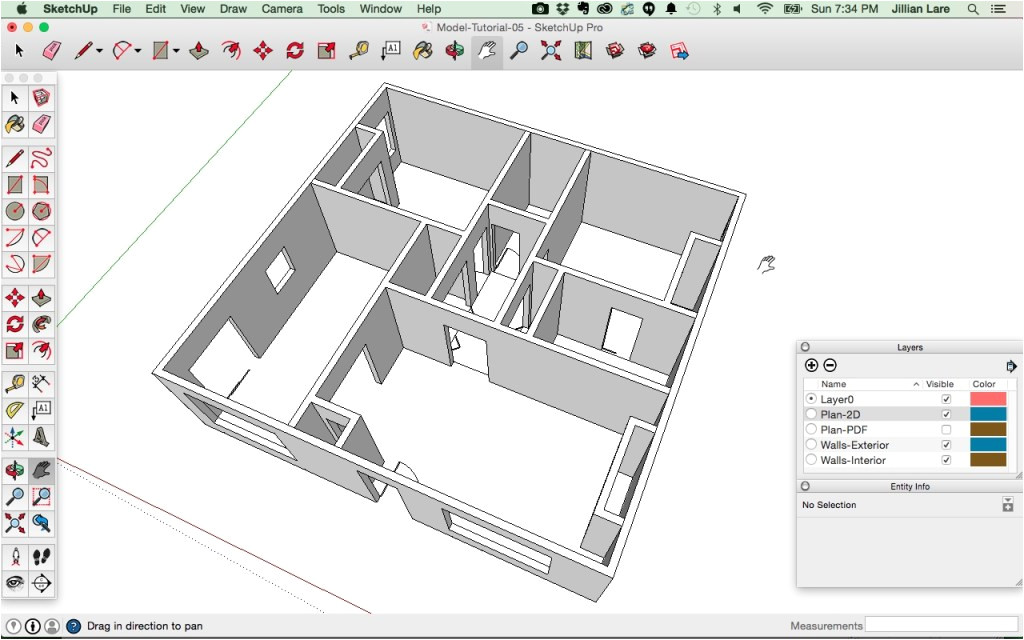Set Walls-Interior as the active layer
The image size is (1024, 640).
(x=810, y=460)
